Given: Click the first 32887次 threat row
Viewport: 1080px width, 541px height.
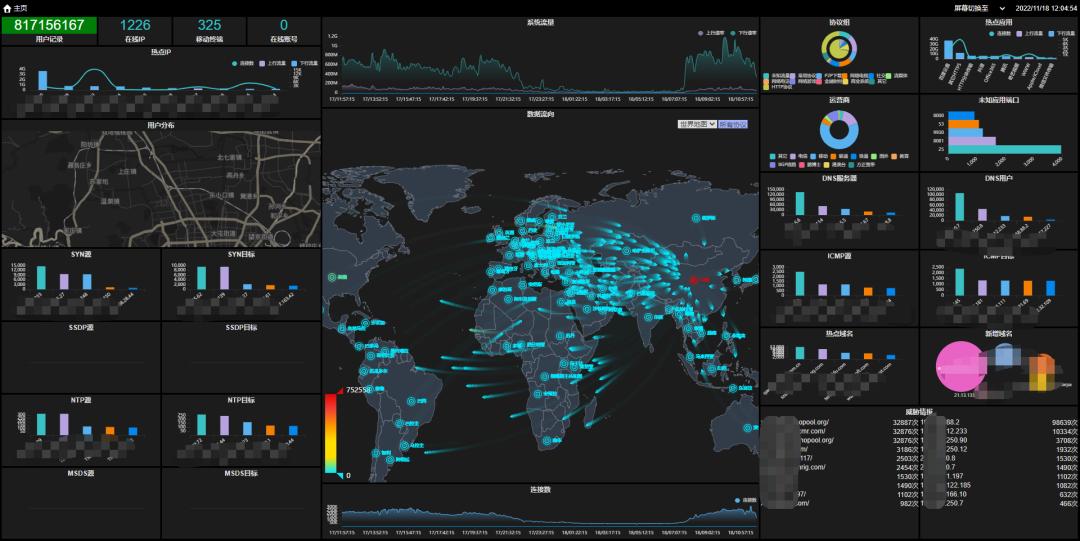Looking at the screenshot, I should pyautogui.click(x=840, y=422).
